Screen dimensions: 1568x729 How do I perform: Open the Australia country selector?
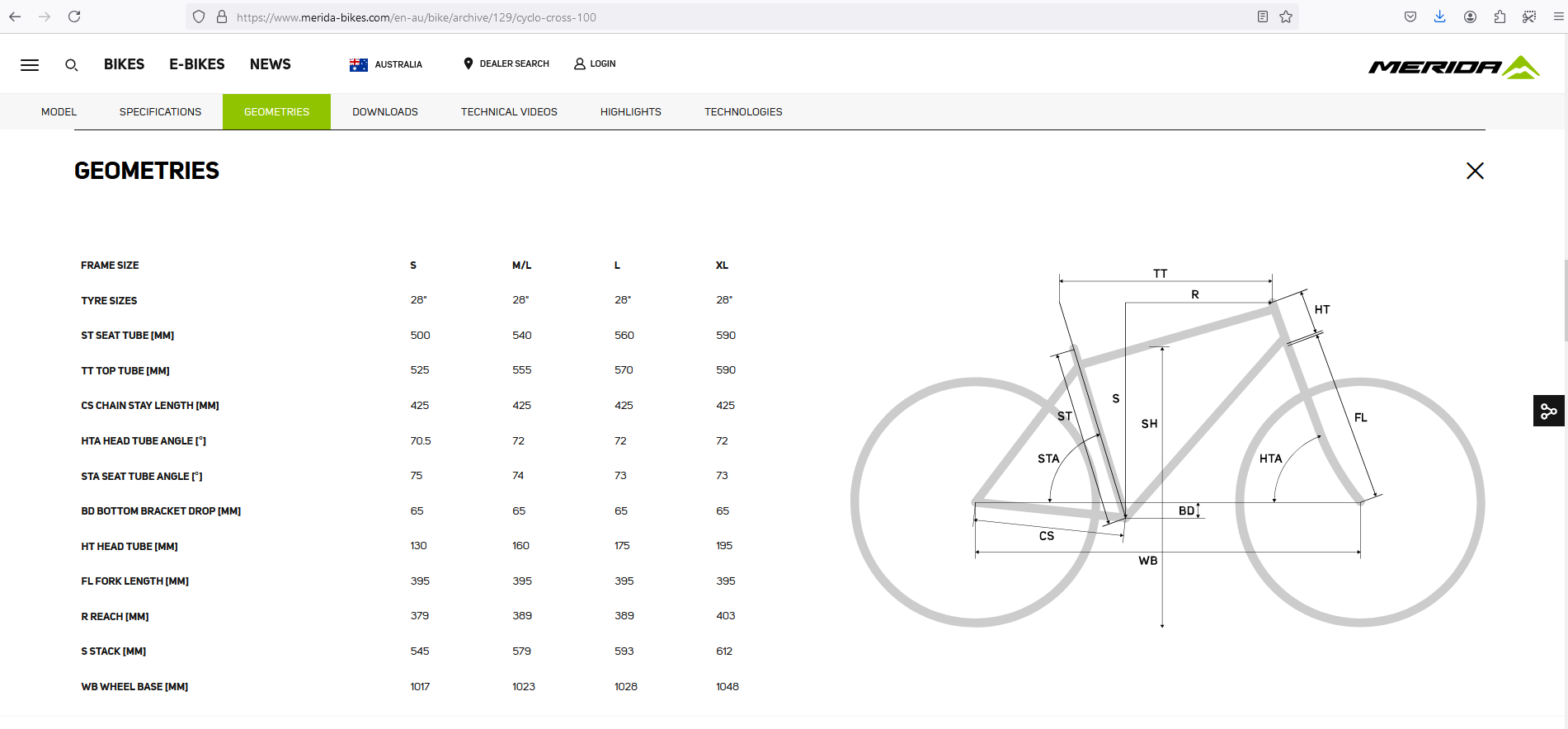[386, 64]
